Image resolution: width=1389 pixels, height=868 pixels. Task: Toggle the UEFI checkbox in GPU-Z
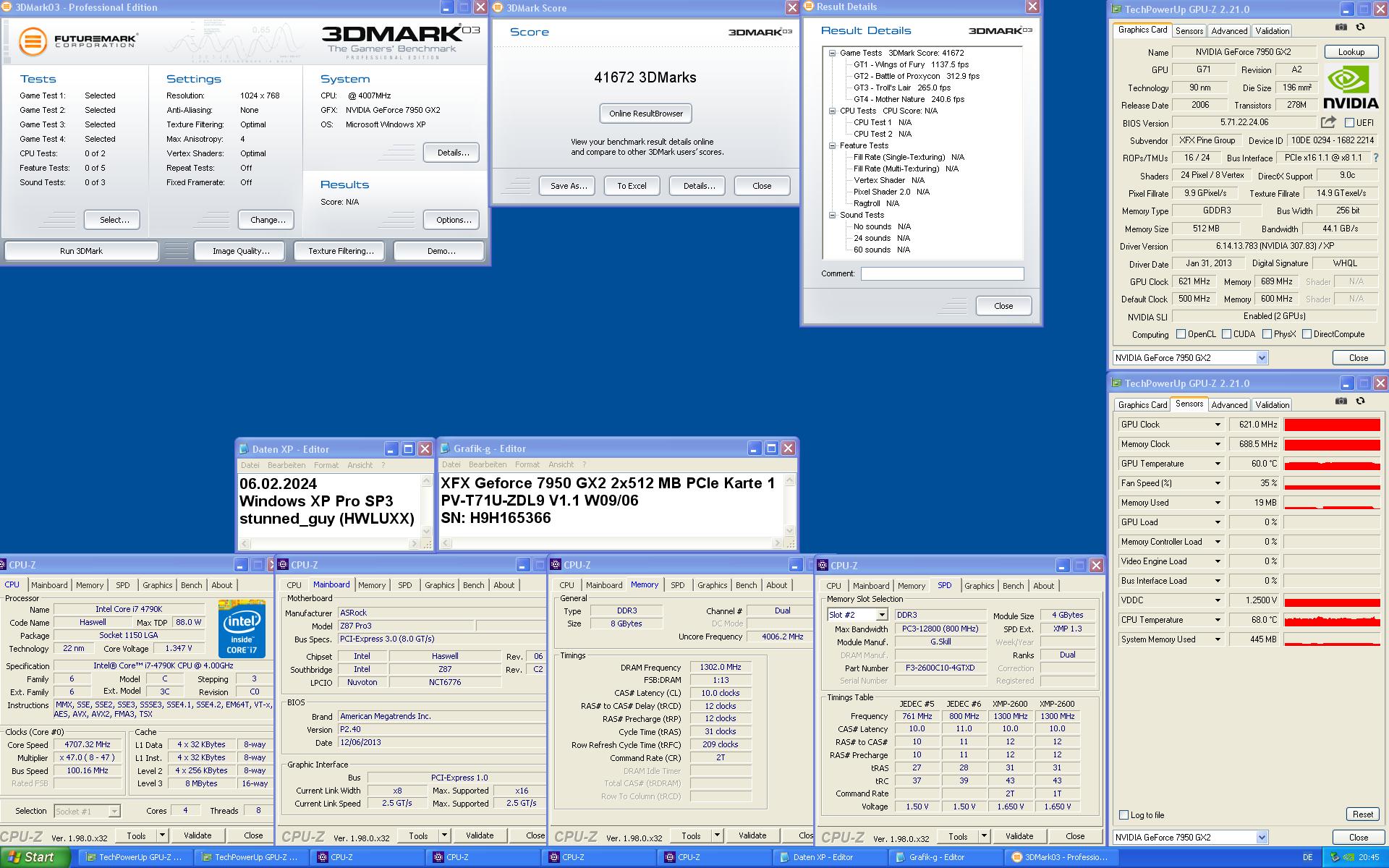point(1349,123)
